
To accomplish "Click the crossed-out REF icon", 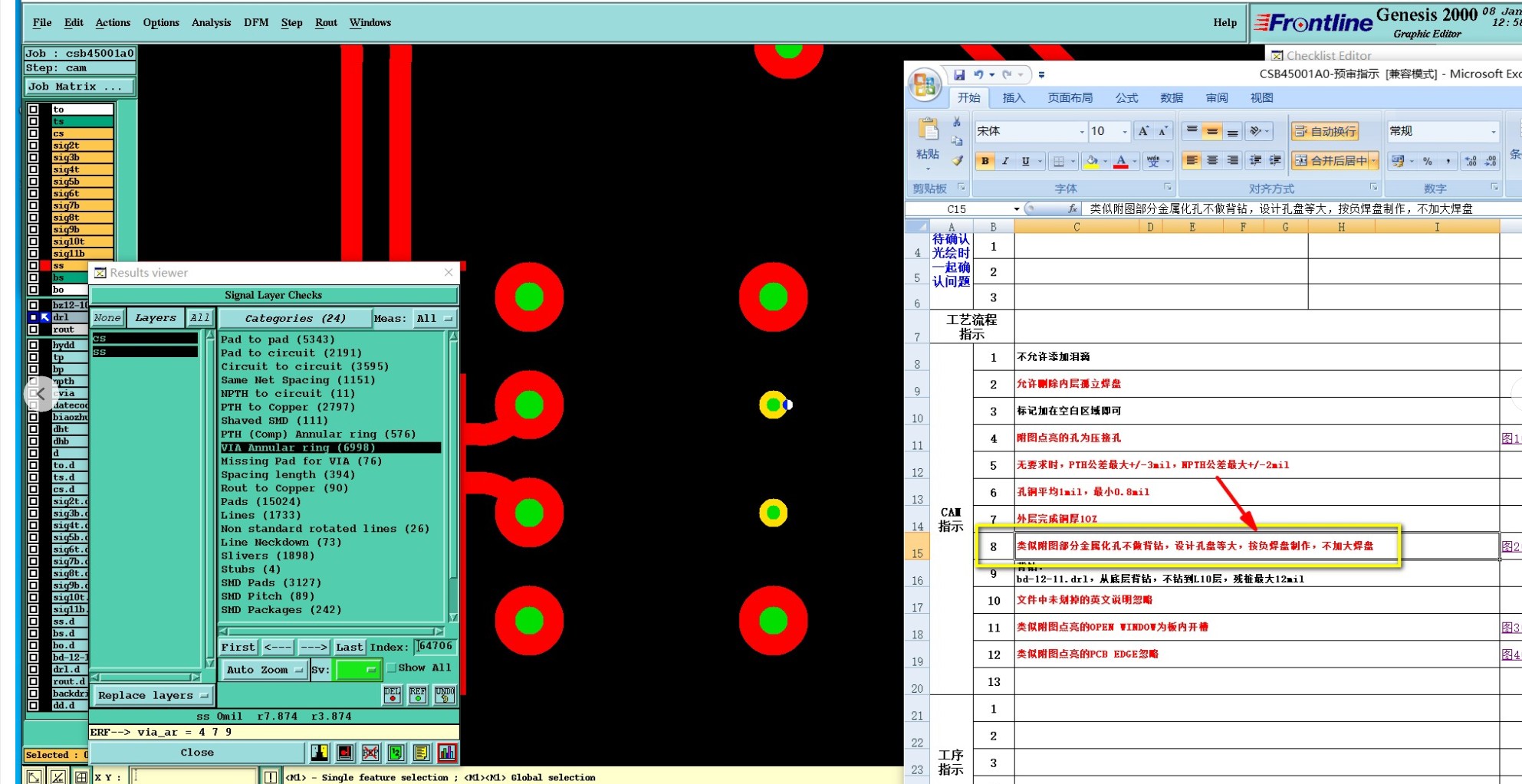I will tap(370, 753).
